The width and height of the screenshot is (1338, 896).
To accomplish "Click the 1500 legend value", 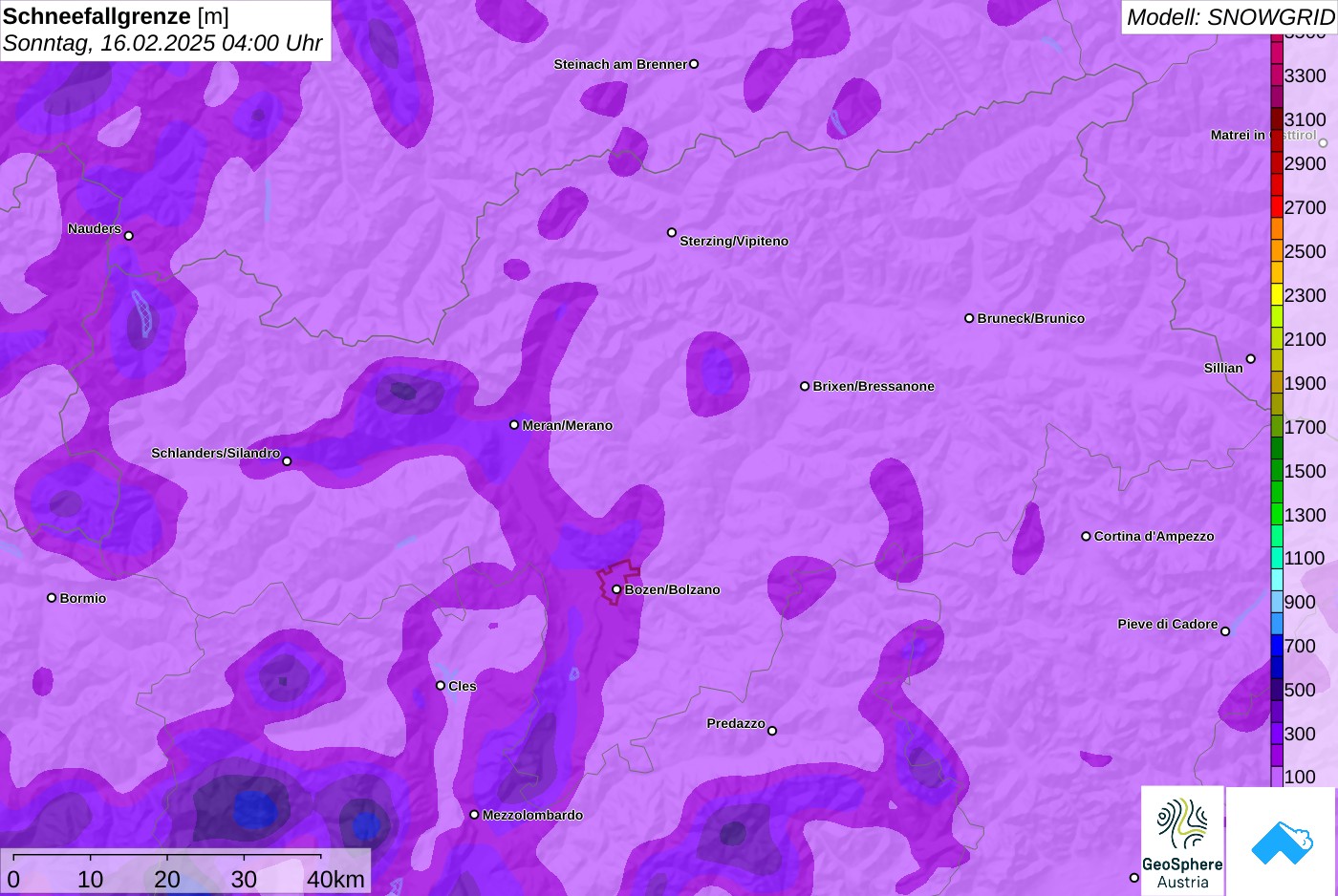I will click(x=1306, y=471).
